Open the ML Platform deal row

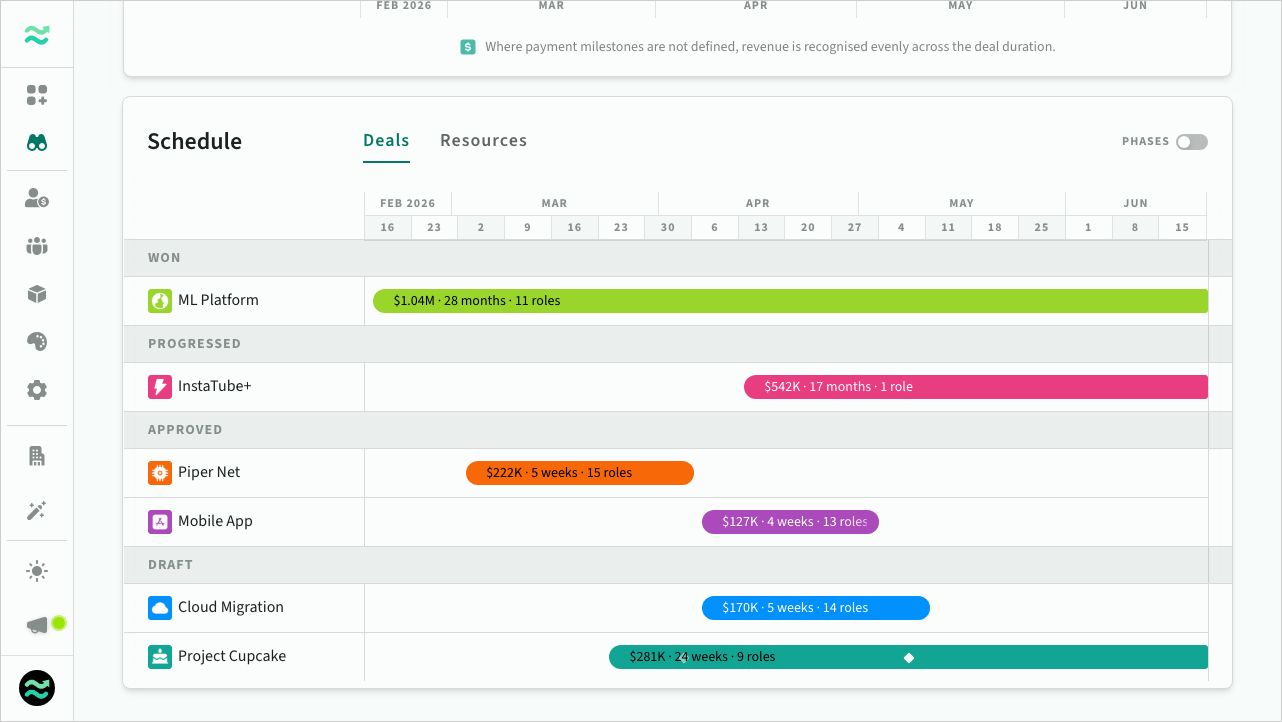(218, 300)
